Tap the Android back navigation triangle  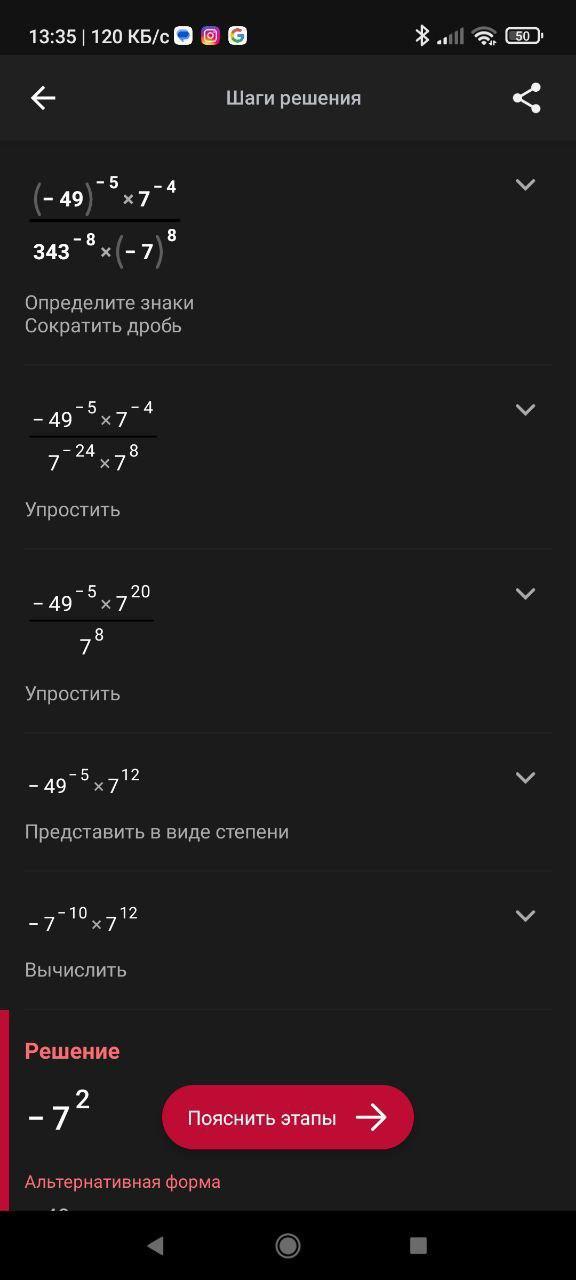point(155,1245)
